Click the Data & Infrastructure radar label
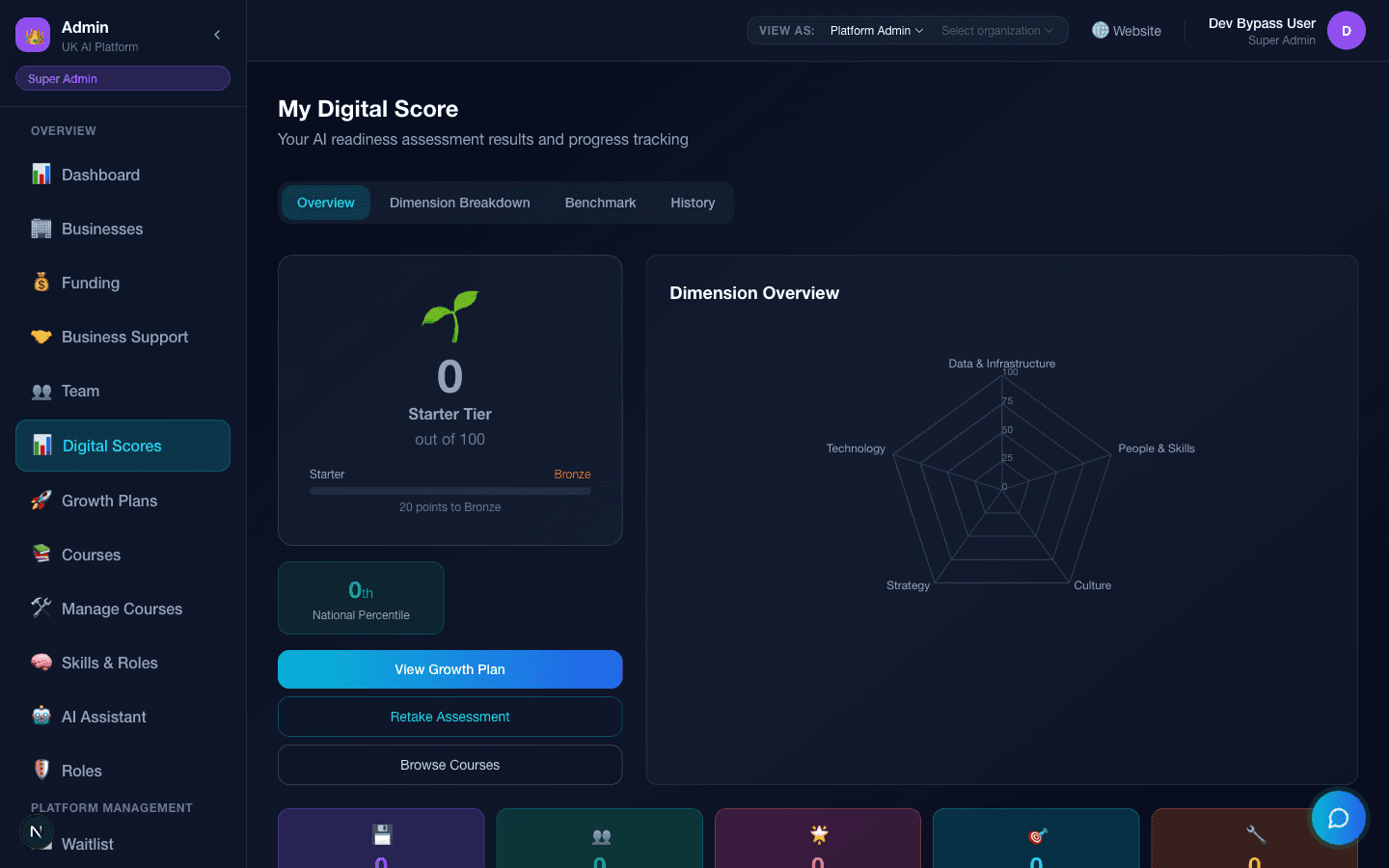The width and height of the screenshot is (1389, 868). click(x=1001, y=364)
